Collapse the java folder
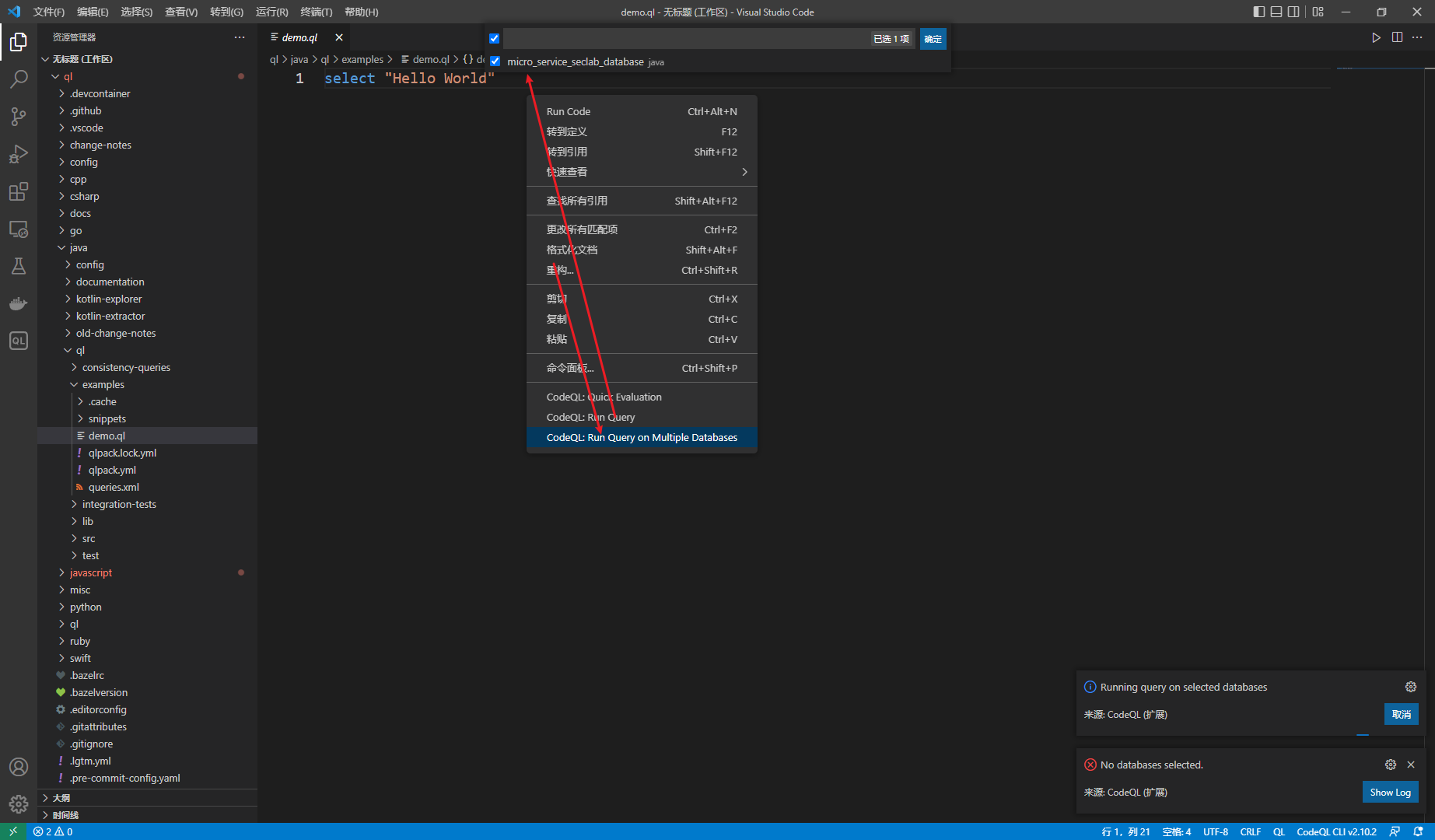 (x=78, y=247)
